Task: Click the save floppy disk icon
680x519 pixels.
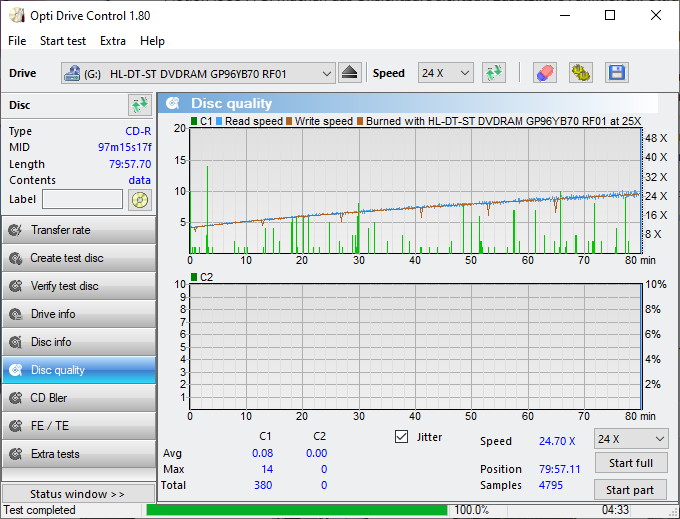Action: pyautogui.click(x=616, y=73)
